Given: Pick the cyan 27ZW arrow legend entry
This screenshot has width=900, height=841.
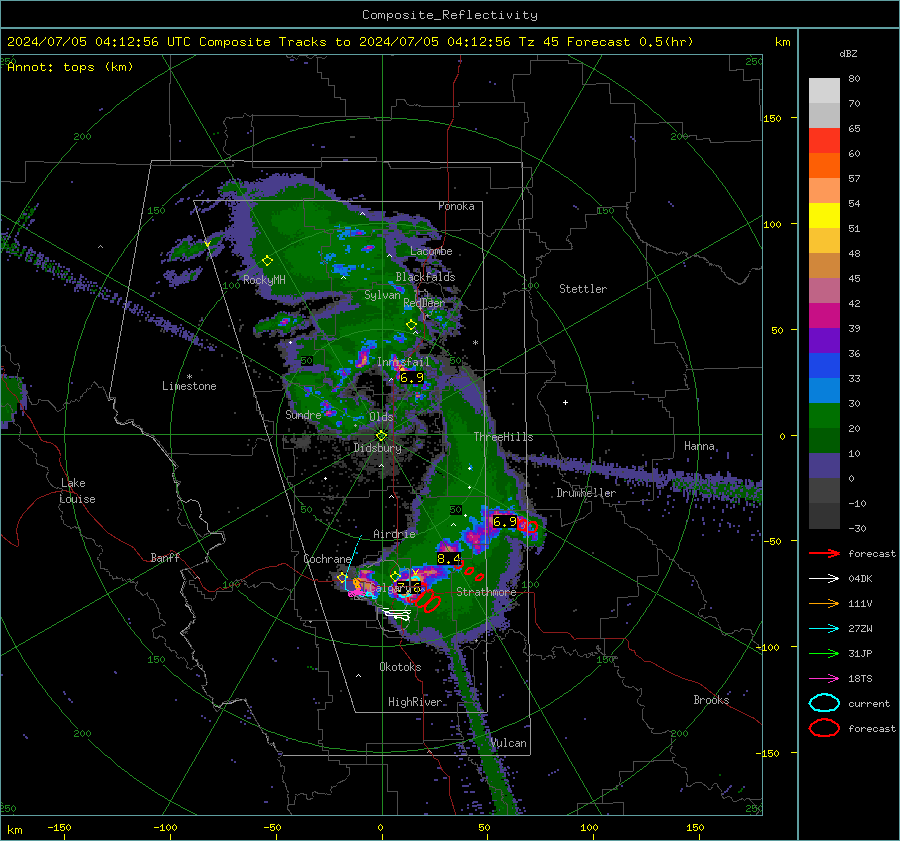Looking at the screenshot, I should [824, 629].
